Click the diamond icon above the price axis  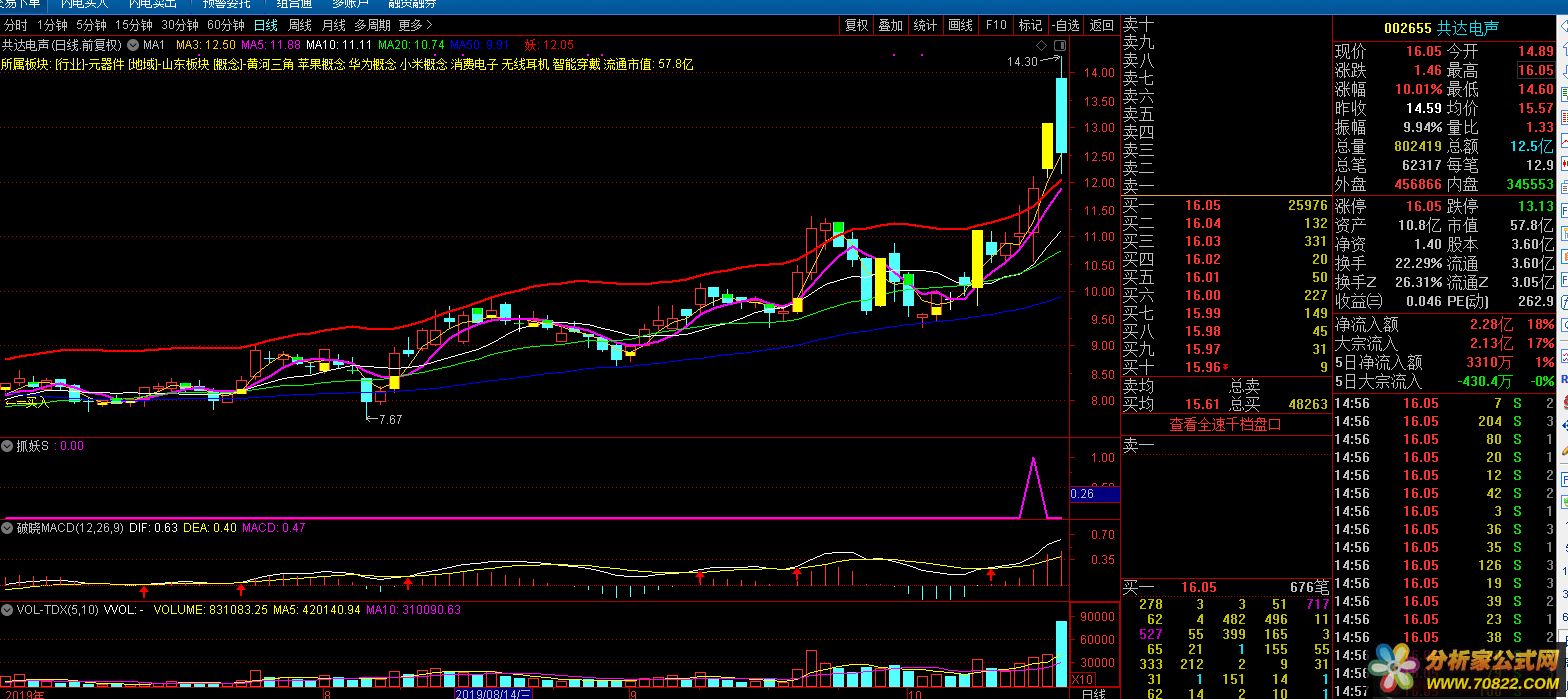(x=1041, y=46)
